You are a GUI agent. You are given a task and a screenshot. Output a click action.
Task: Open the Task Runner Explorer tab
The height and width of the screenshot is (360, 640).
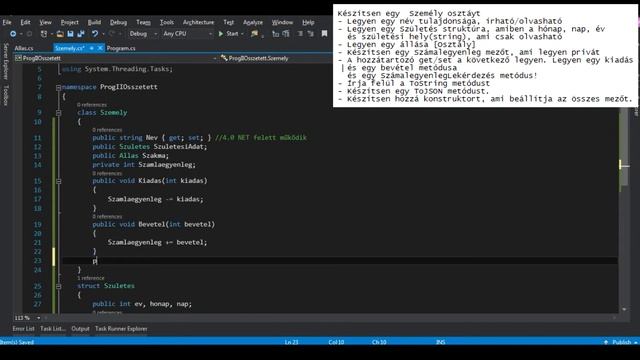point(121,329)
